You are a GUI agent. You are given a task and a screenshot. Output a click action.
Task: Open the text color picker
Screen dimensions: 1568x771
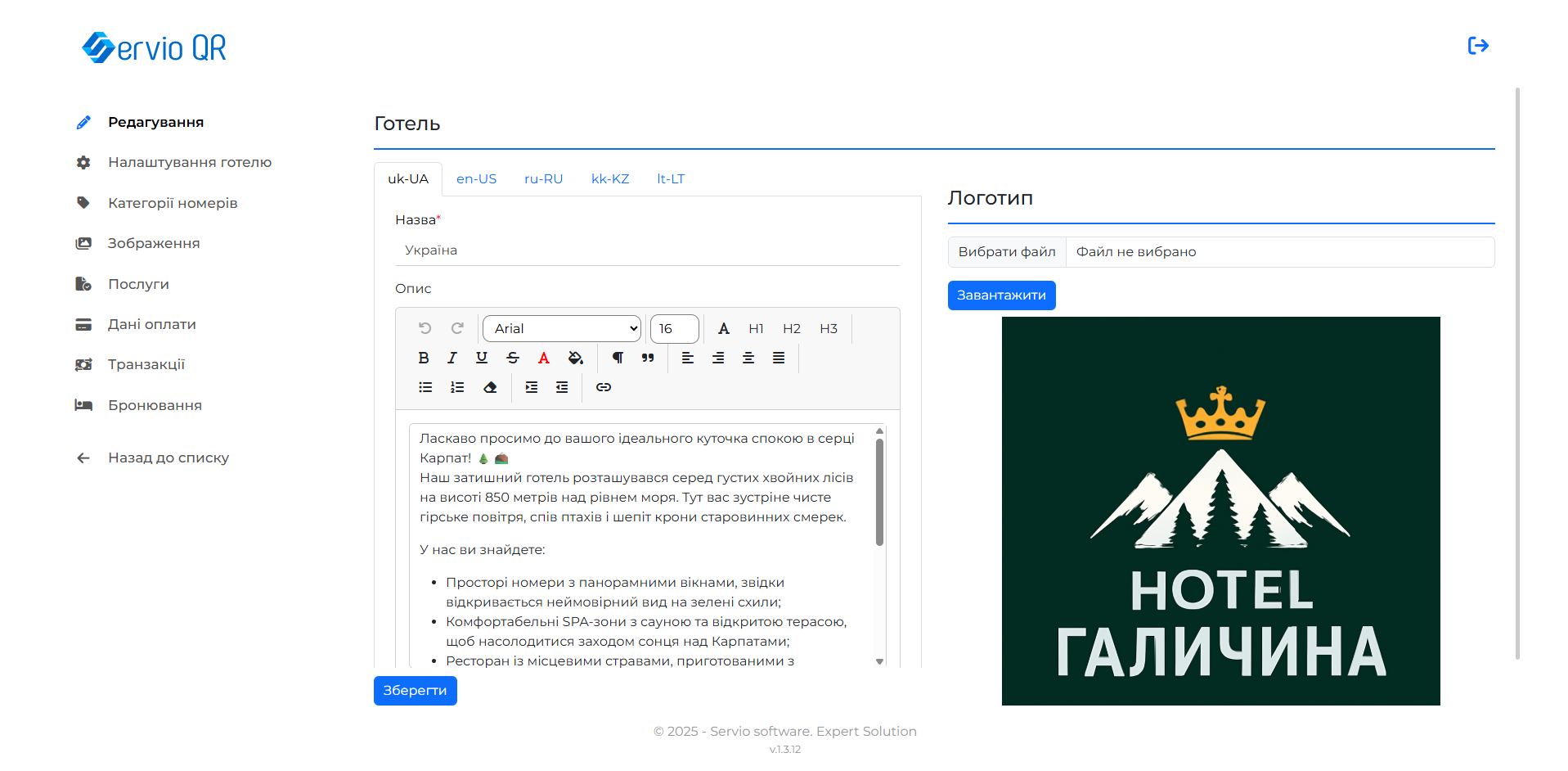(543, 358)
